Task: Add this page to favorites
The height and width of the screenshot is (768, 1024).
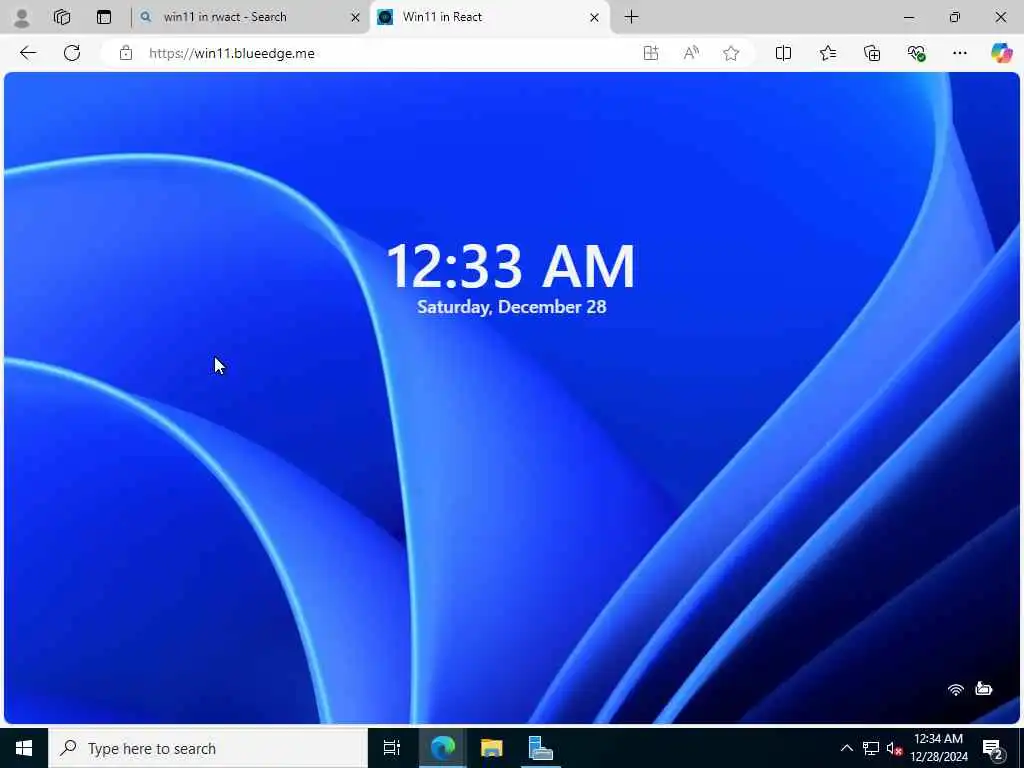Action: click(731, 53)
